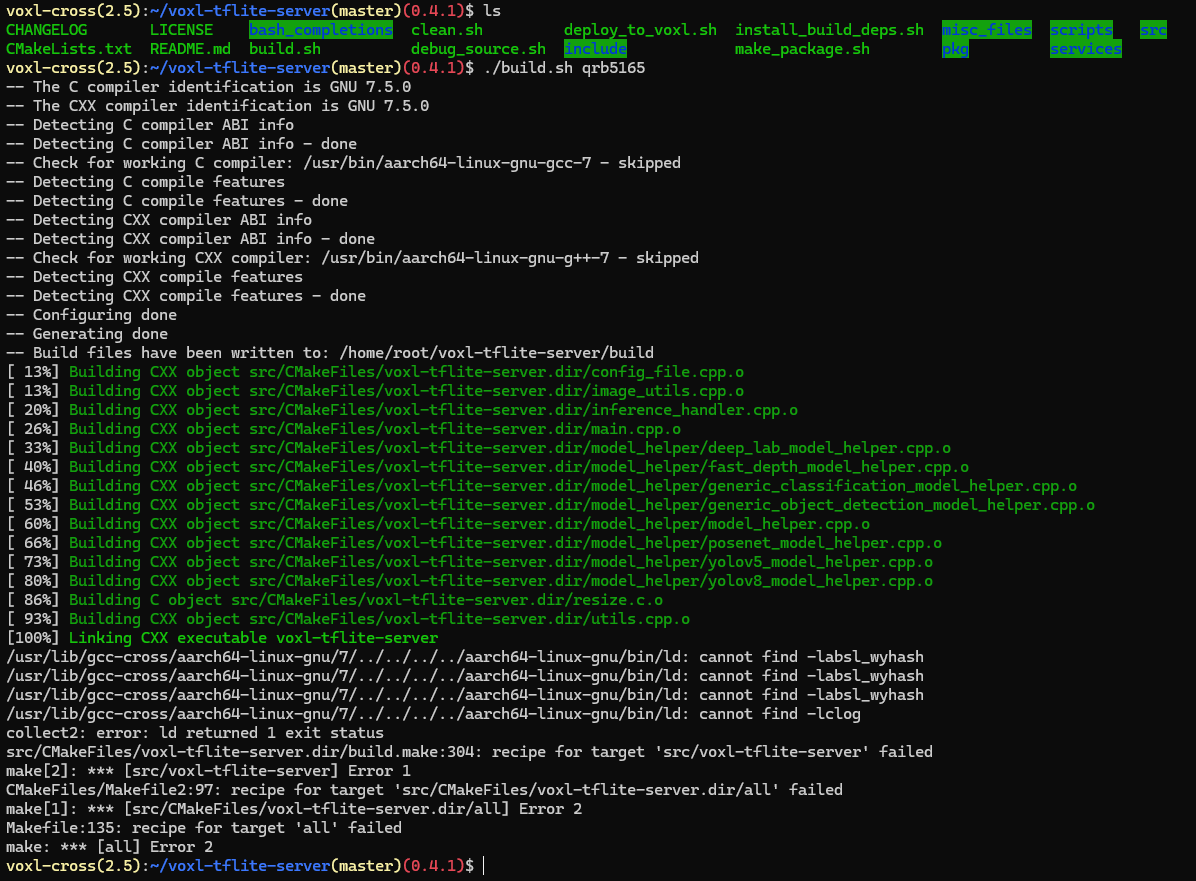Click install_build_deps.sh file name
Viewport: 1196px width, 881px height.
829,30
